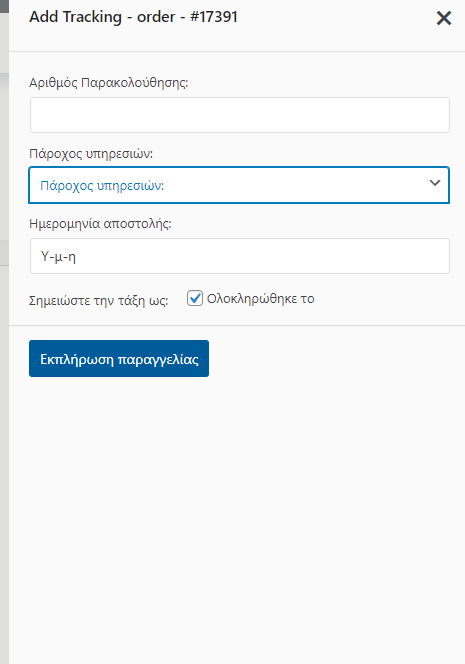This screenshot has height=664, width=465.
Task: Close the Add Tracking panel
Action: 443,18
